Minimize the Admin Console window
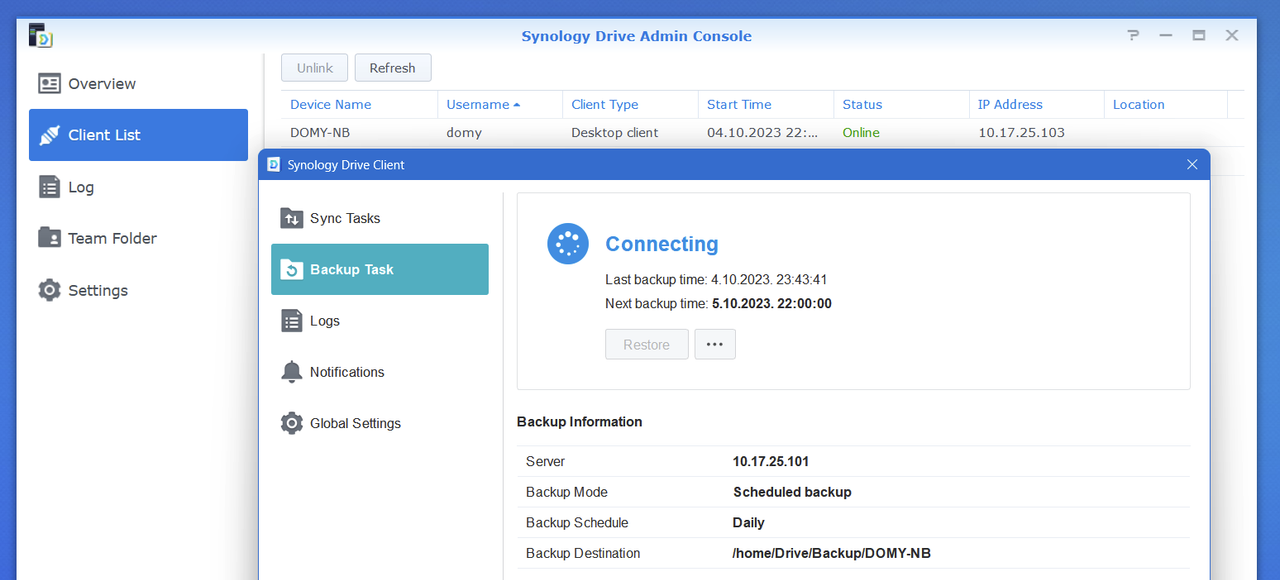 [1166, 35]
